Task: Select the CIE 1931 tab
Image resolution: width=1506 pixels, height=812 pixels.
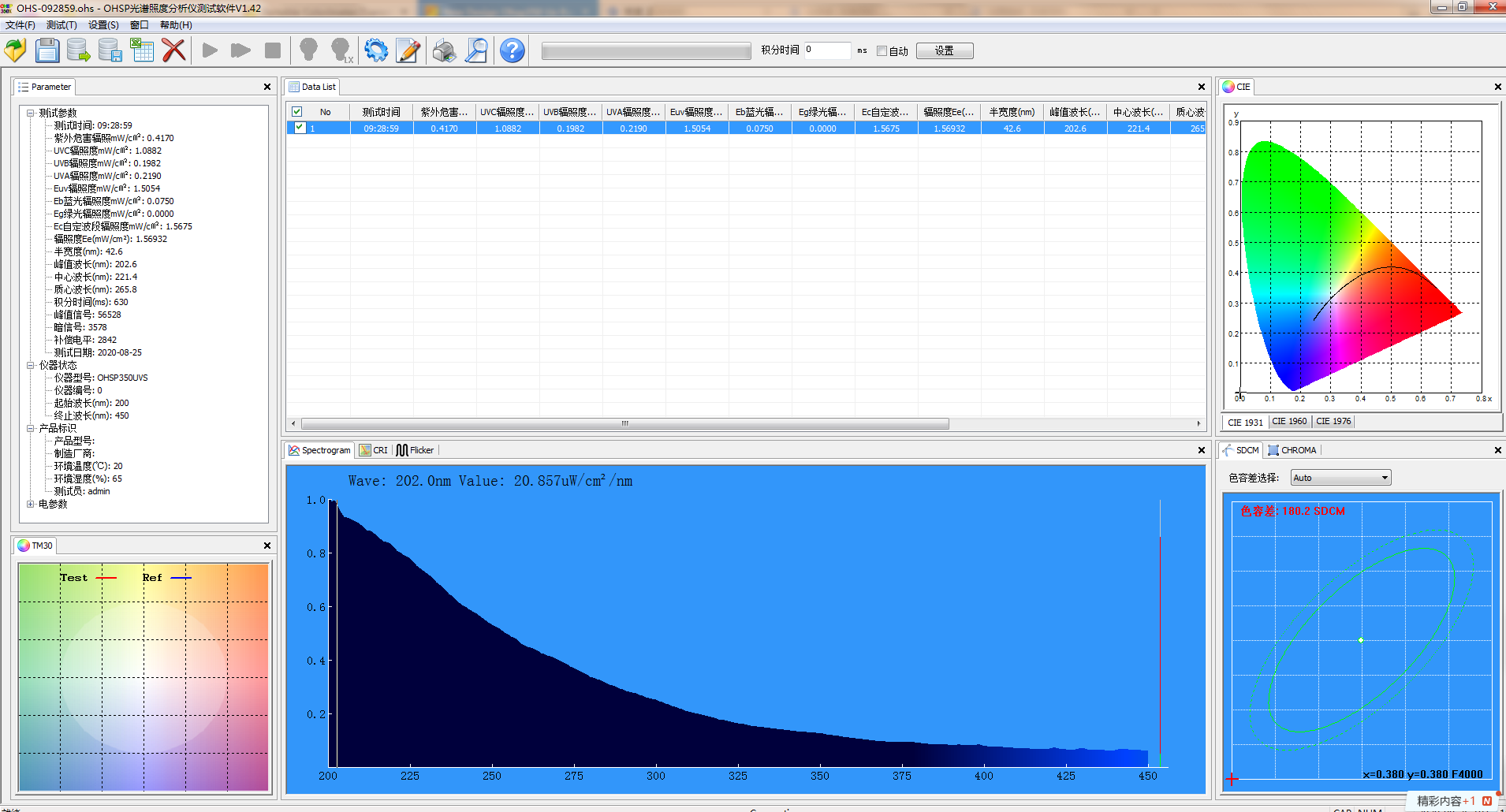Action: (1245, 423)
